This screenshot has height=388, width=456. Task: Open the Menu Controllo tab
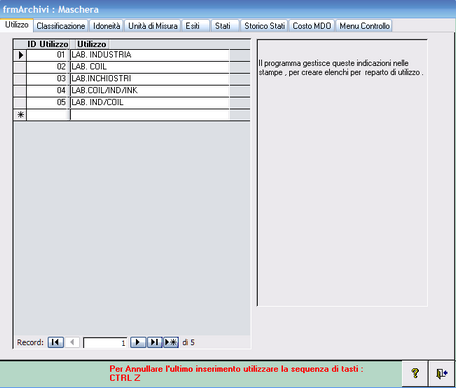pyautogui.click(x=364, y=26)
